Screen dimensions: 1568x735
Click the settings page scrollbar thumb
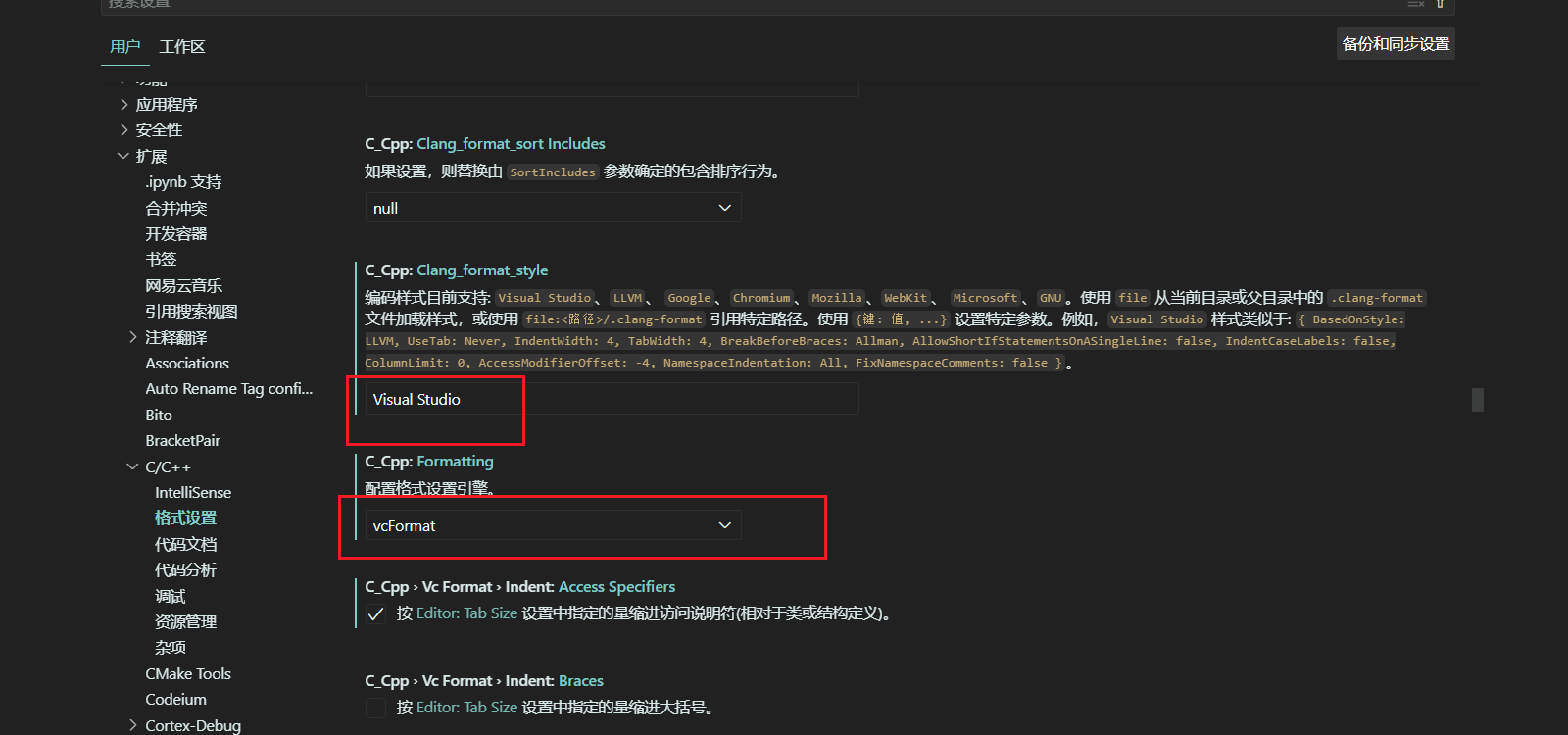[1477, 400]
